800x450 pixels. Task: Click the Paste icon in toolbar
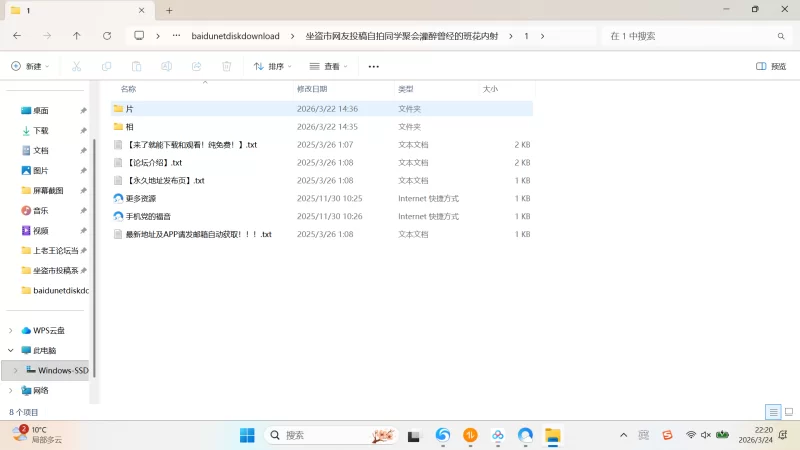click(136, 66)
